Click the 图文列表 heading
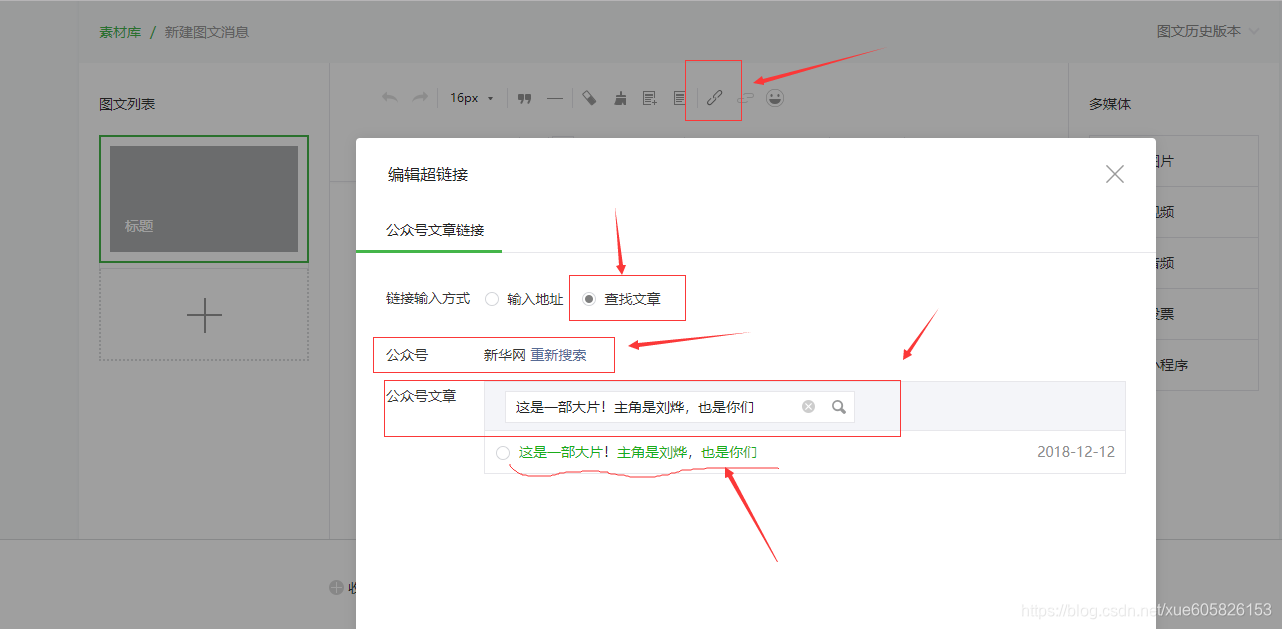The width and height of the screenshot is (1282, 629). coord(127,104)
